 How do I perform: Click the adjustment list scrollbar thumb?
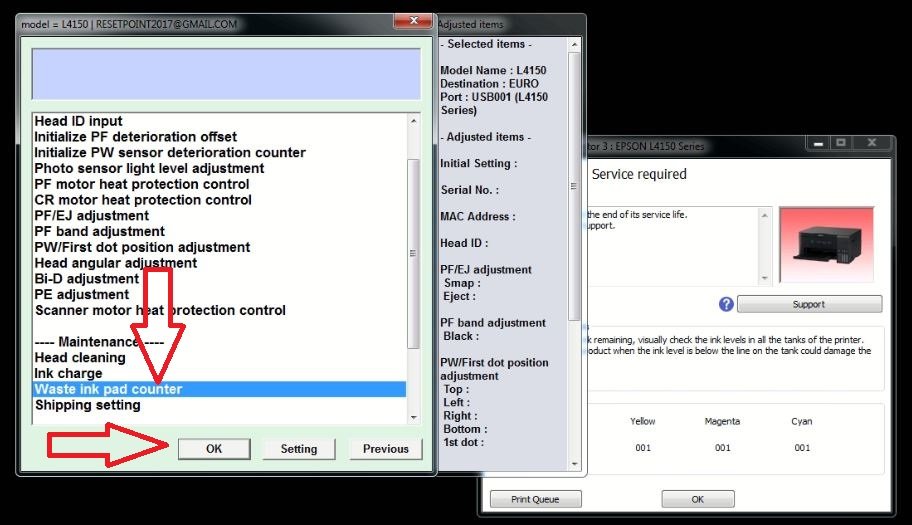(414, 253)
